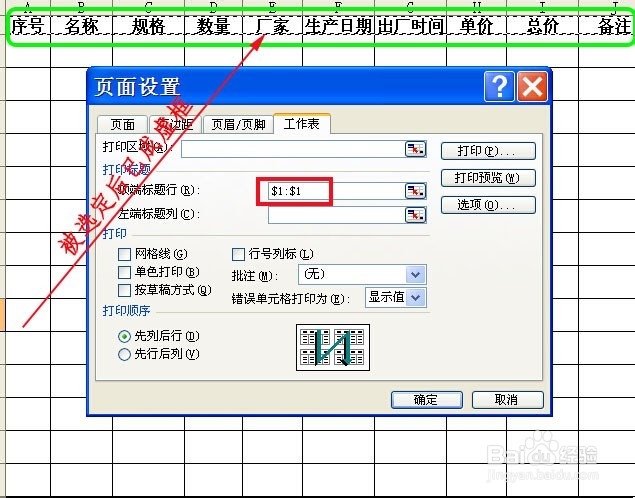Open the 批注 dropdown
This screenshot has height=498, width=635.
(416, 275)
